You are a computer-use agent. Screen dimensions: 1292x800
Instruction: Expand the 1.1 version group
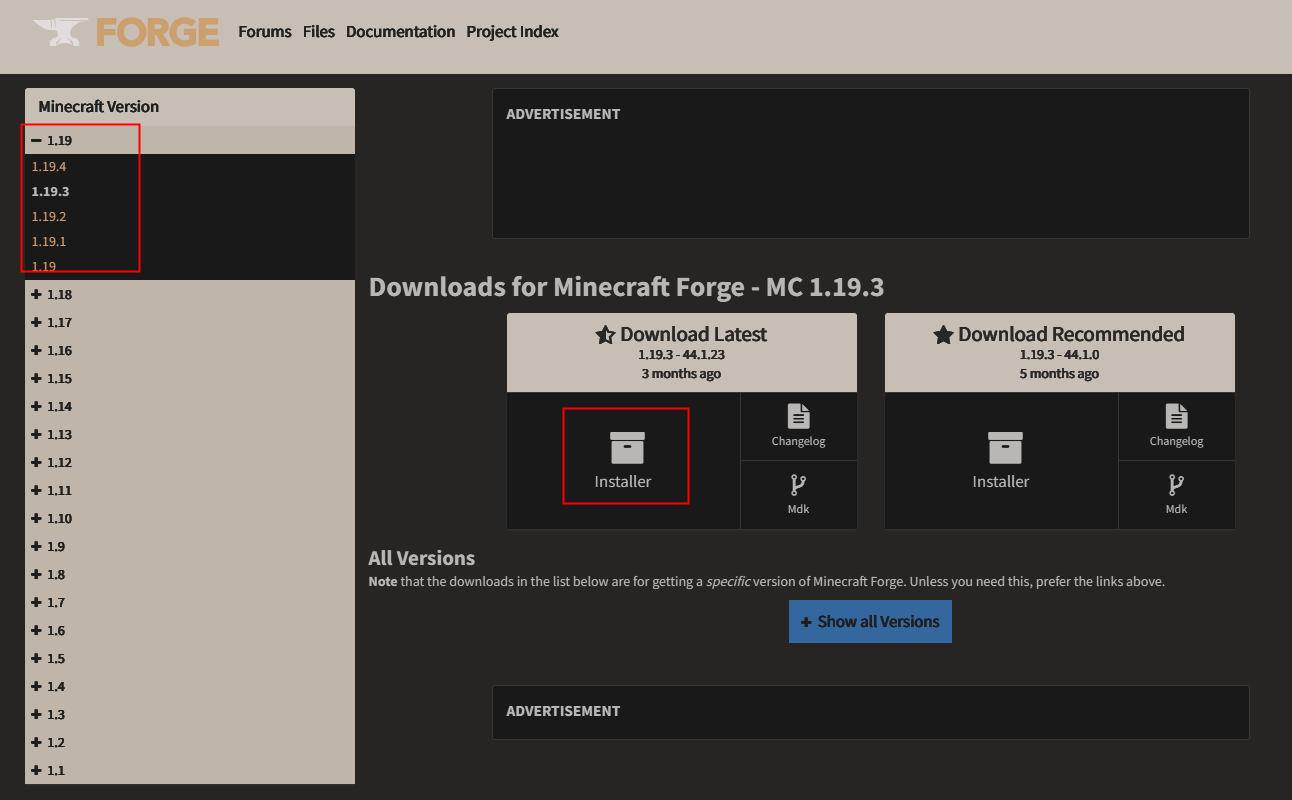click(x=190, y=770)
